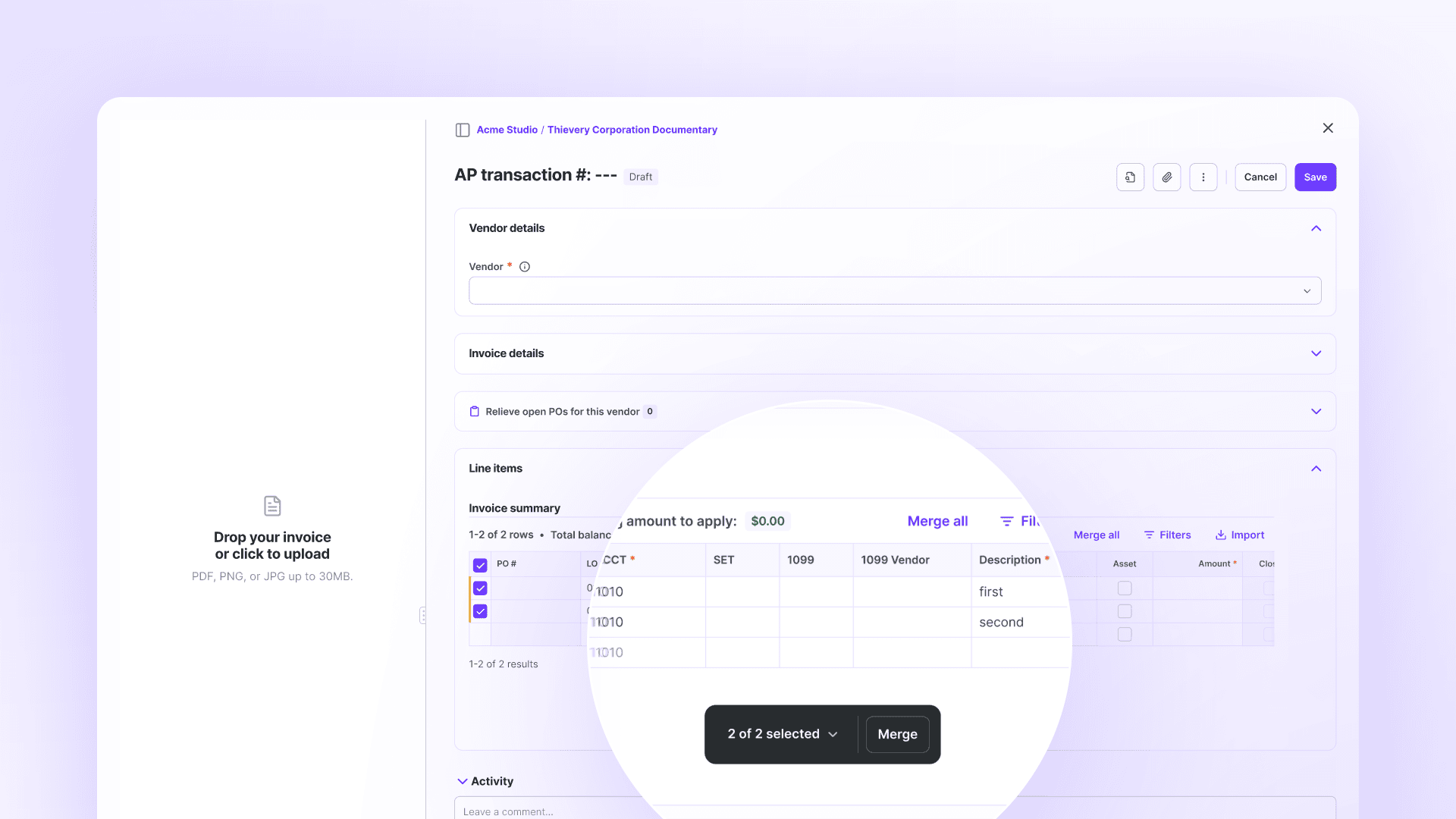Click the Import button

pyautogui.click(x=1240, y=535)
